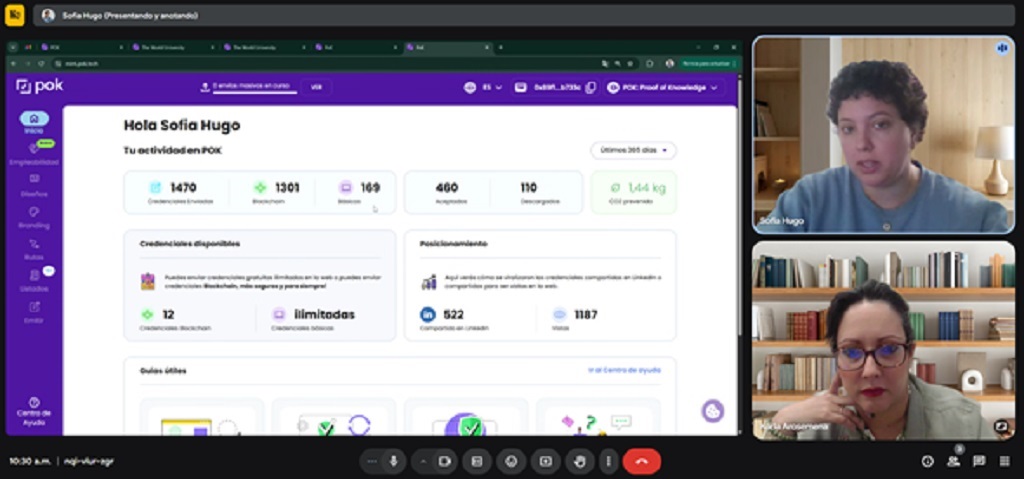Open more options three-dot meeting button
Image resolution: width=1024 pixels, height=479 pixels.
point(608,461)
